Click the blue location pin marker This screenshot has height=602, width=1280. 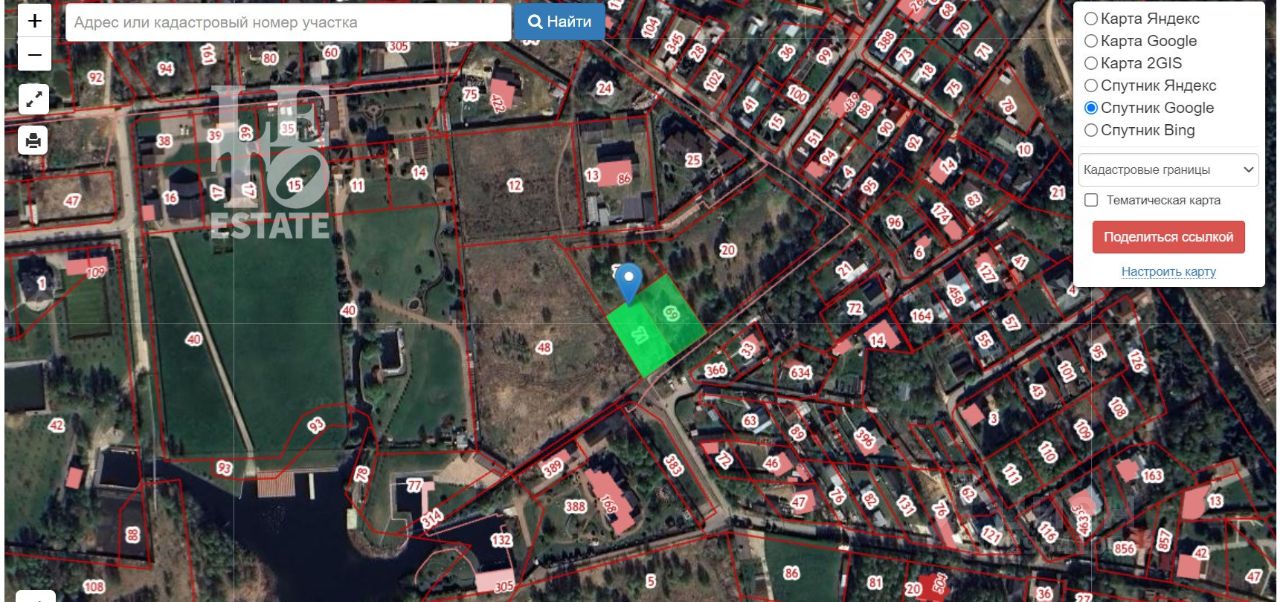point(628,283)
